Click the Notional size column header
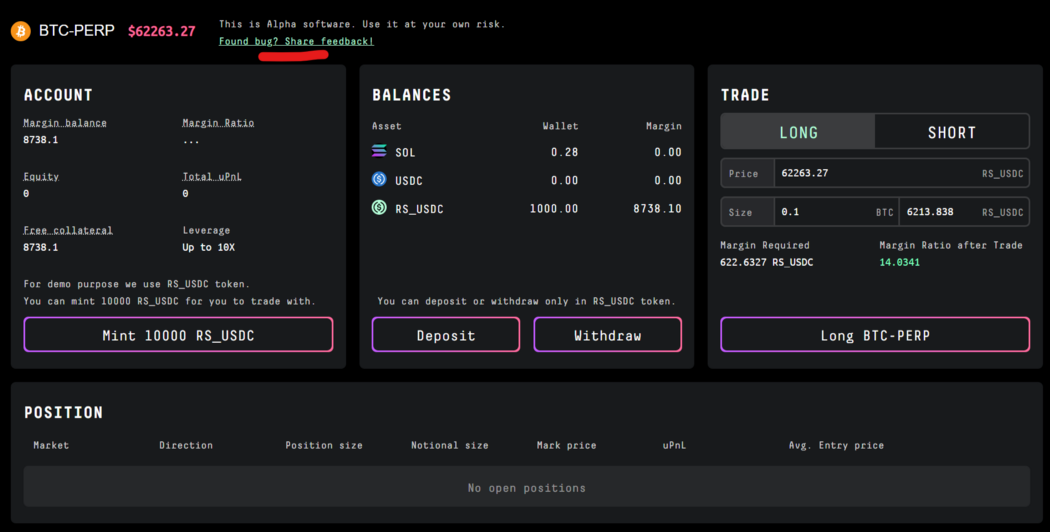 [x=450, y=445]
